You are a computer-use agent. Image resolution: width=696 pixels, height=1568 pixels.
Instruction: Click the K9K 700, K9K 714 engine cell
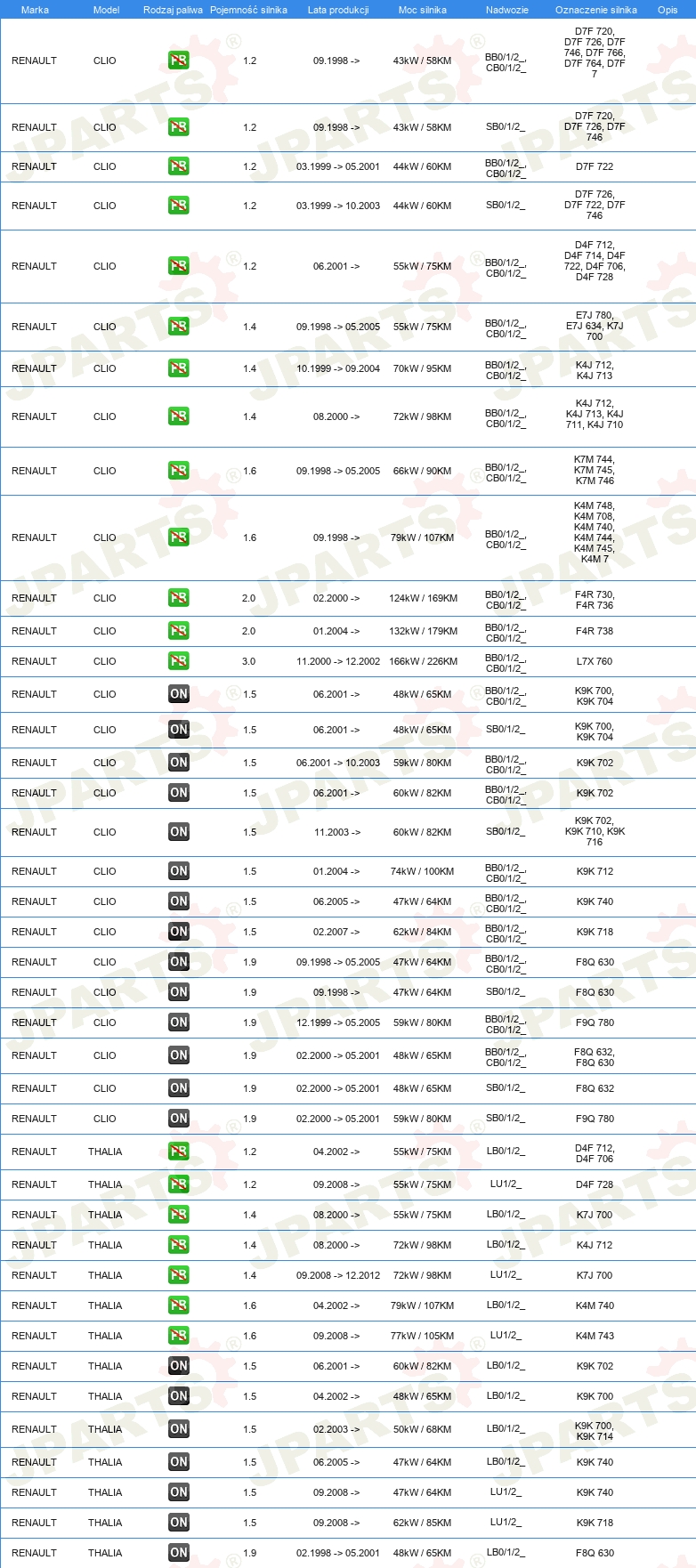(x=595, y=1431)
